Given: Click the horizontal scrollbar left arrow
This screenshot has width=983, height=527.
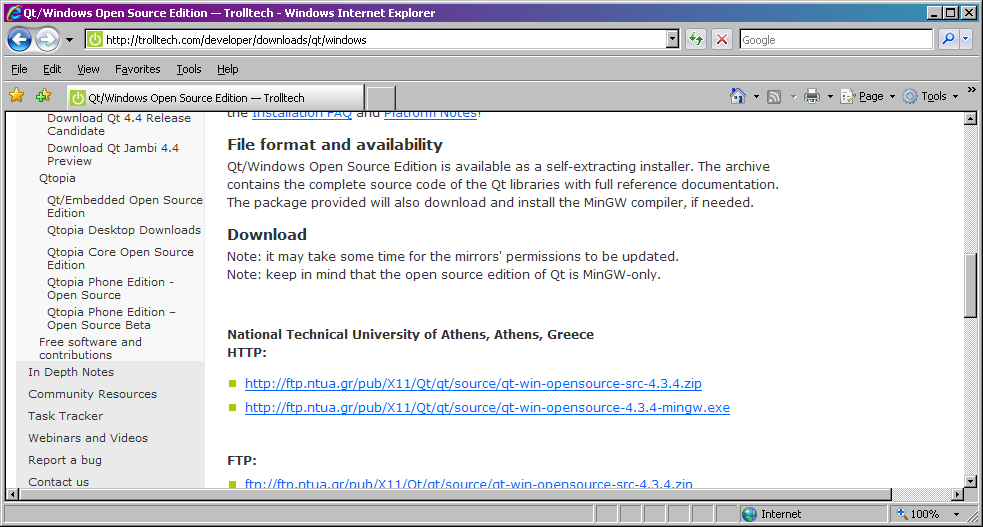Looking at the screenshot, I should [x=12, y=494].
